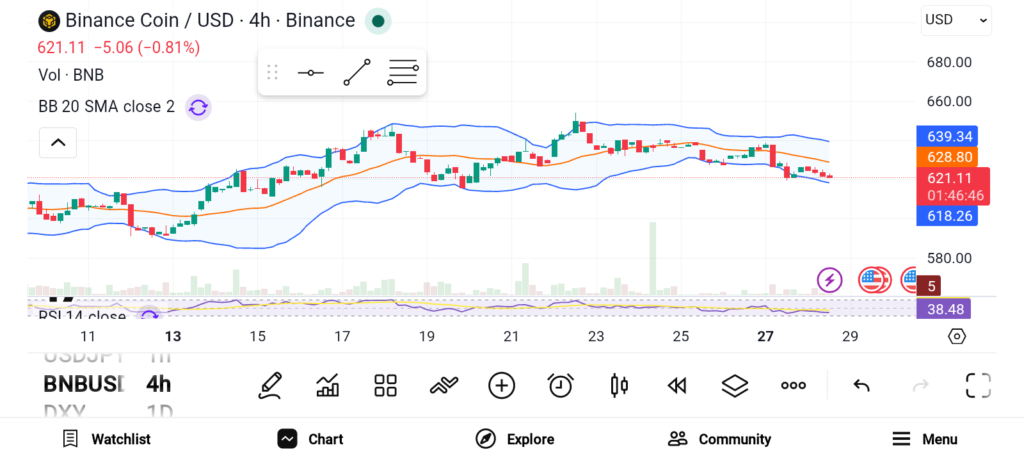This screenshot has height=461, width=1024.
Task: Switch to the Explore tab
Action: [x=514, y=439]
